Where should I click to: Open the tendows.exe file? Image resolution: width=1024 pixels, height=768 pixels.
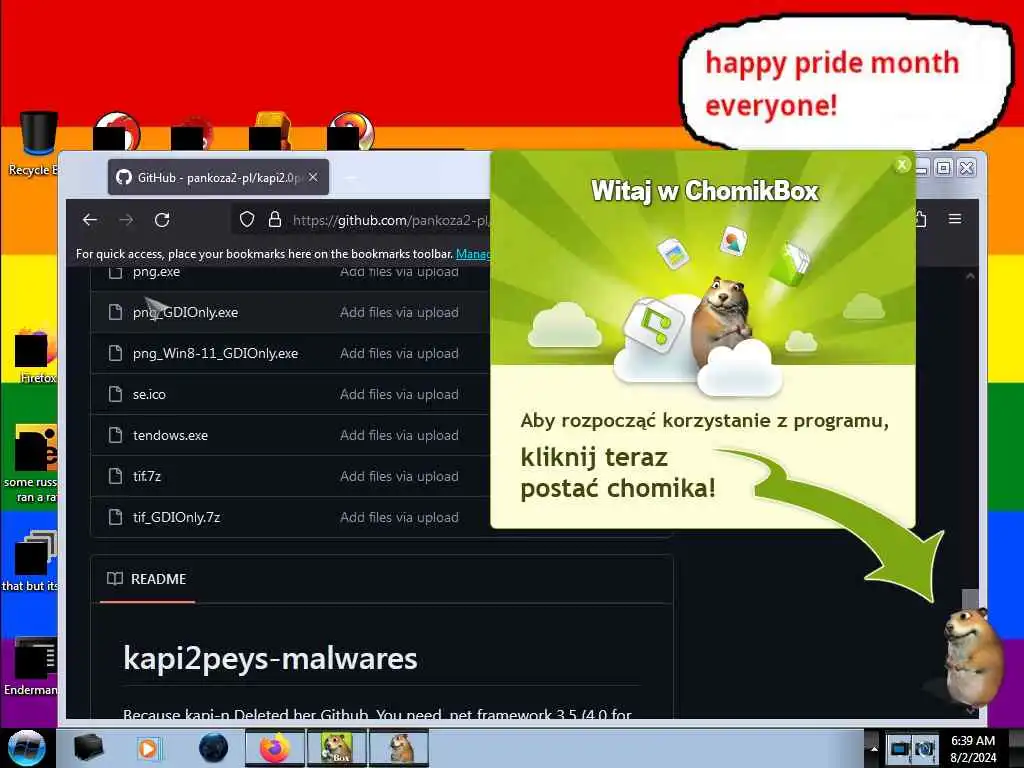[170, 436]
